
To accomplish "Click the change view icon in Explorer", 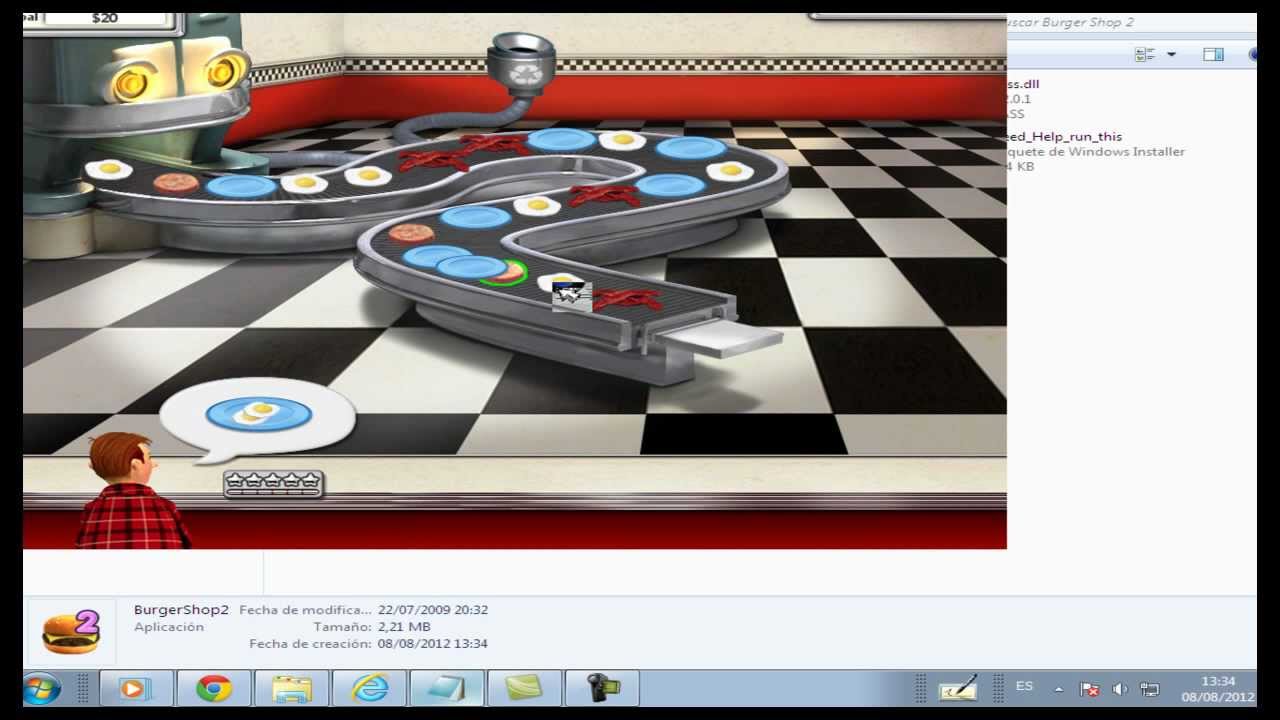I will (1145, 54).
